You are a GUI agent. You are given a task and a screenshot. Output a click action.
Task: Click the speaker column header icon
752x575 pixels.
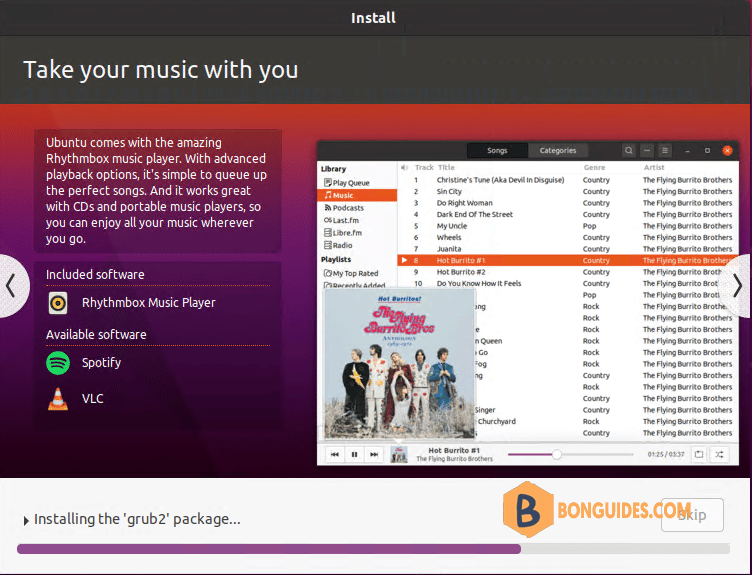pyautogui.click(x=404, y=167)
